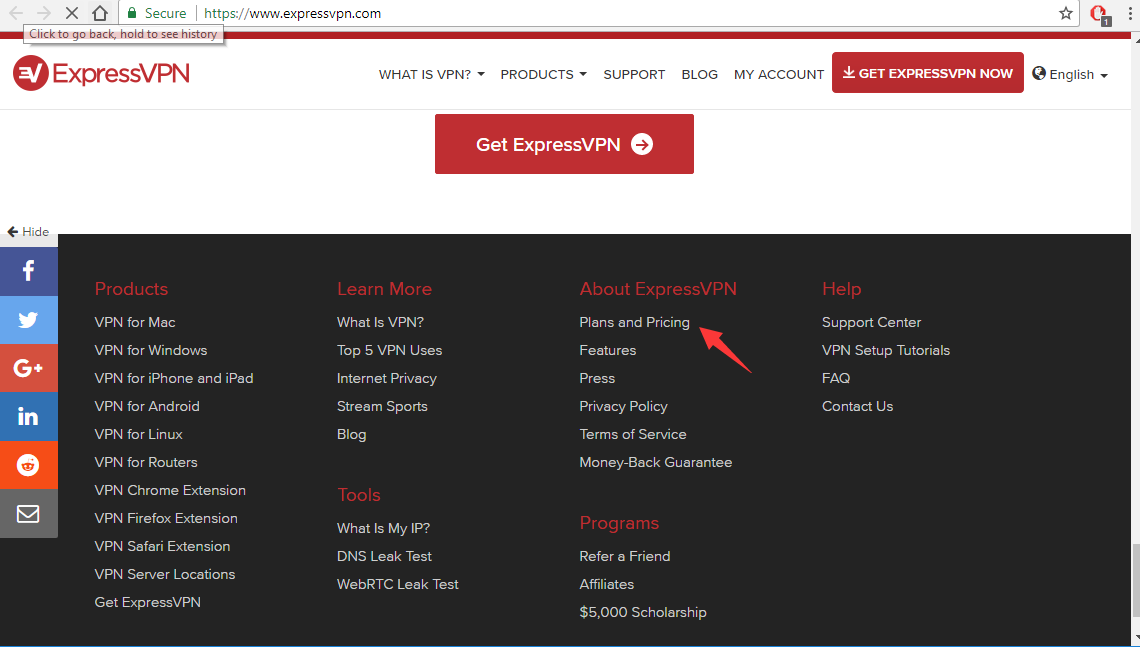Open VPN Chrome Extension link
This screenshot has height=647, width=1140.
tap(170, 490)
